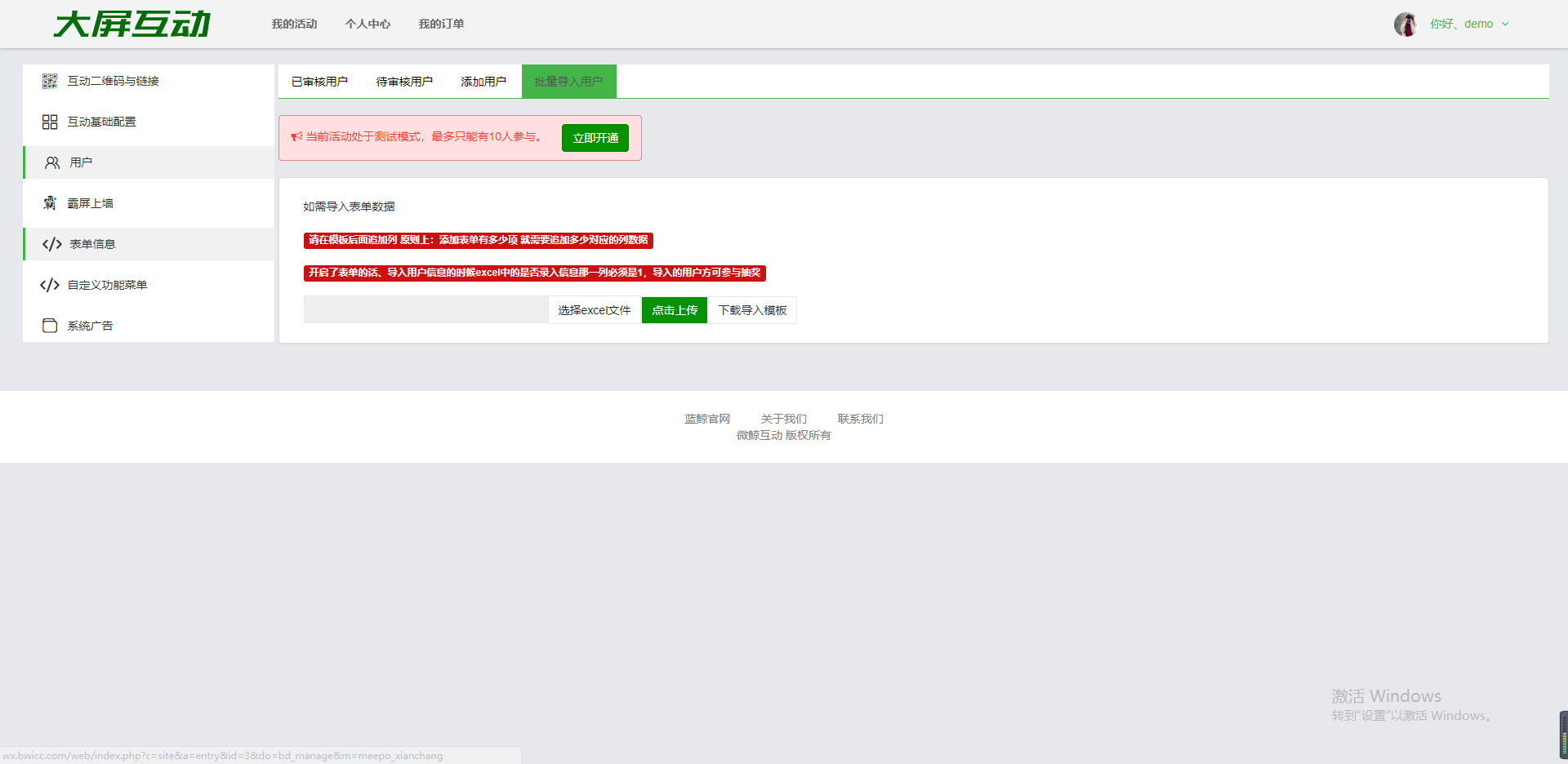The image size is (1568, 764).
Task: Select the 批量导入用户 tab
Action: pyautogui.click(x=568, y=82)
